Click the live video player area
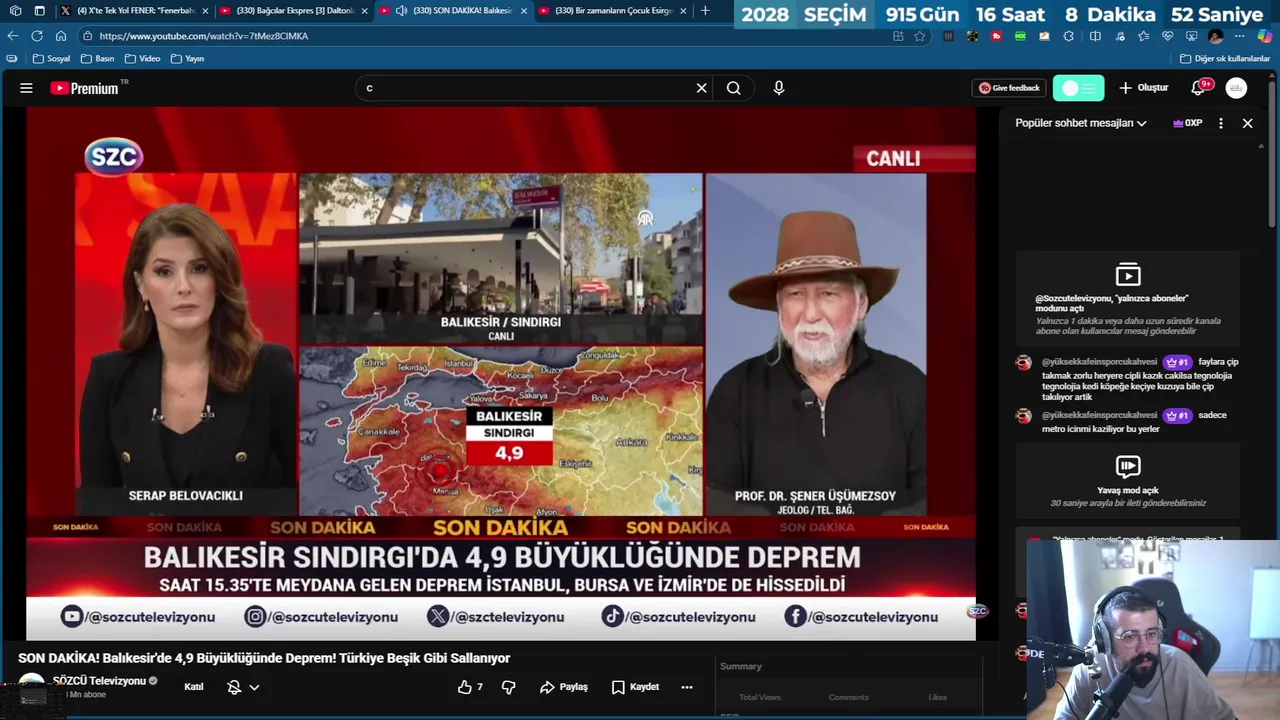This screenshot has width=1280, height=720. [500, 372]
